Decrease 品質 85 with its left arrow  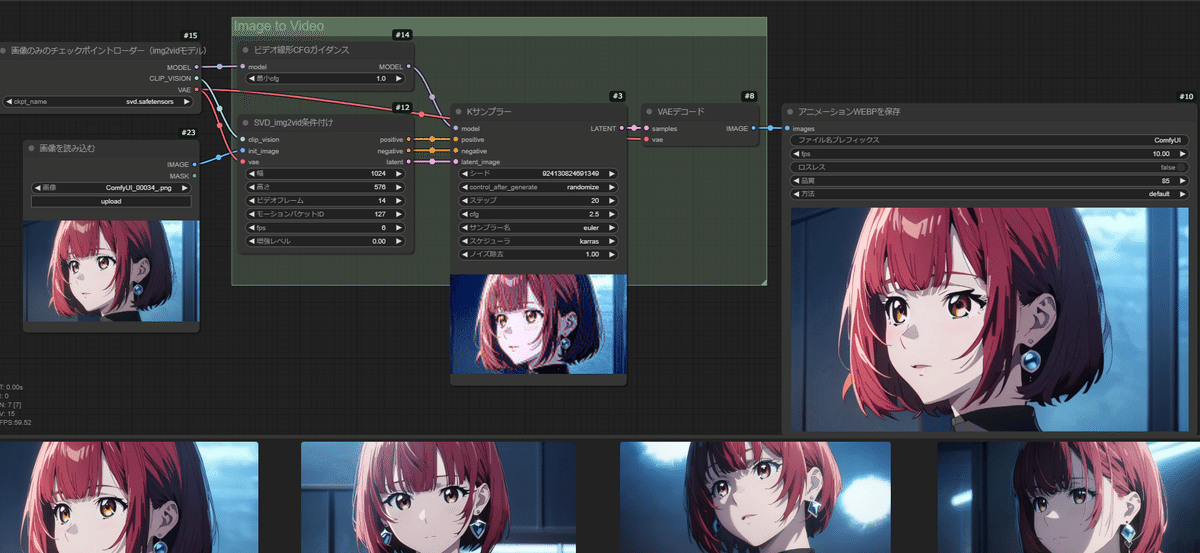pos(796,181)
